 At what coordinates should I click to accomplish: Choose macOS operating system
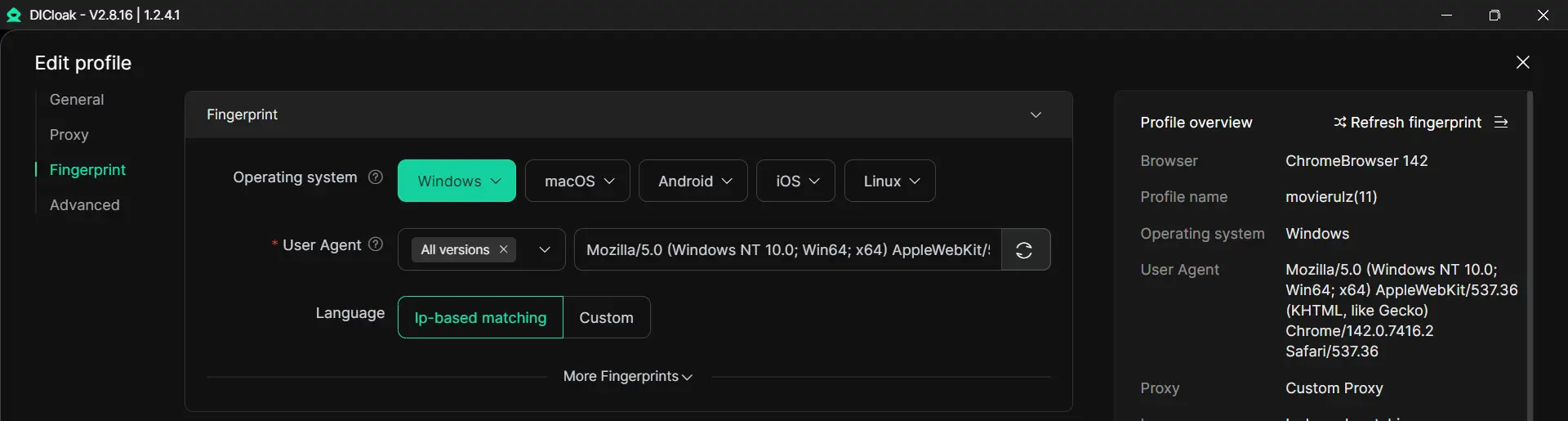point(577,181)
